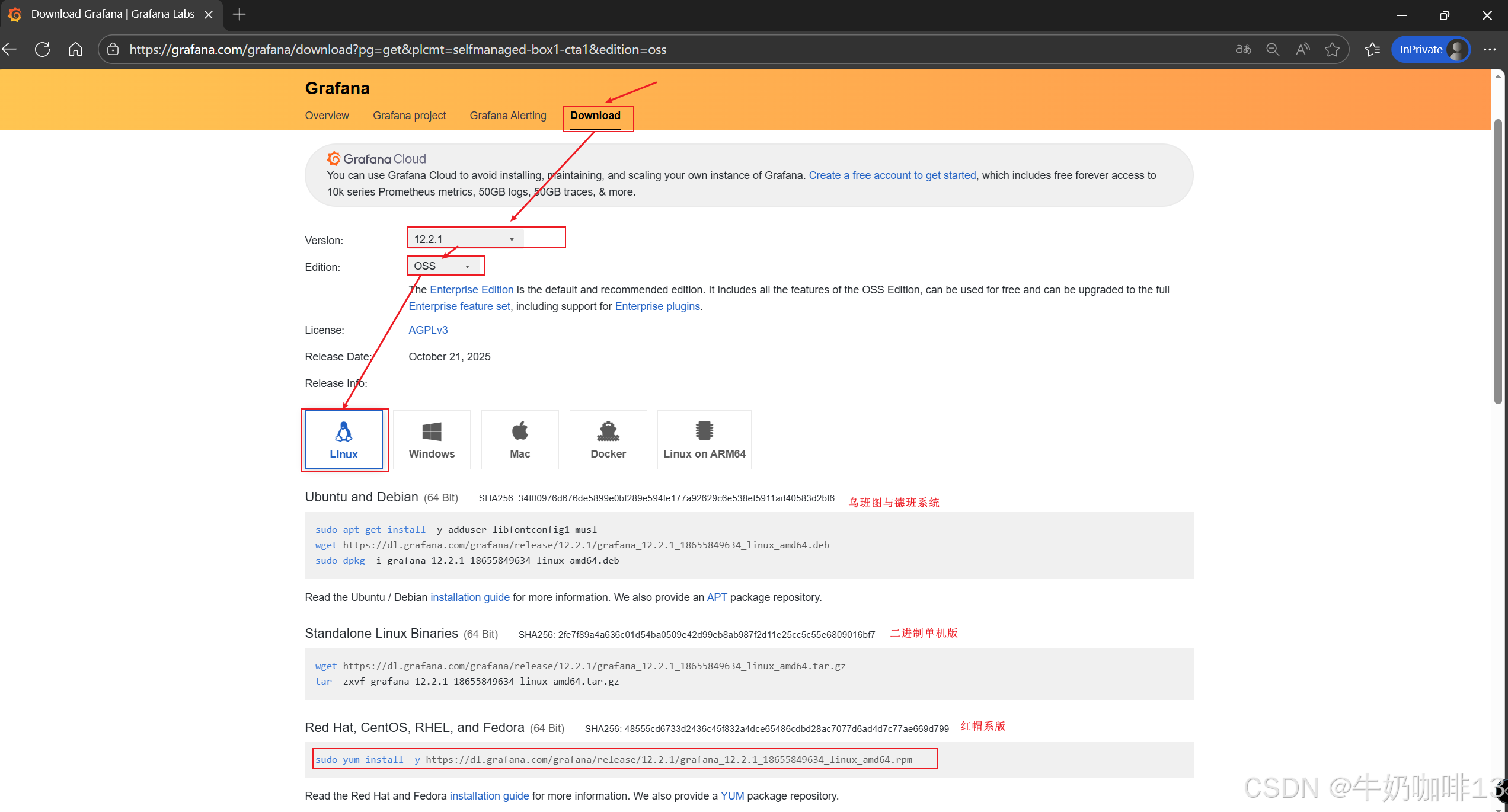The image size is (1508, 812).
Task: Open a new browser tab
Action: tap(239, 14)
